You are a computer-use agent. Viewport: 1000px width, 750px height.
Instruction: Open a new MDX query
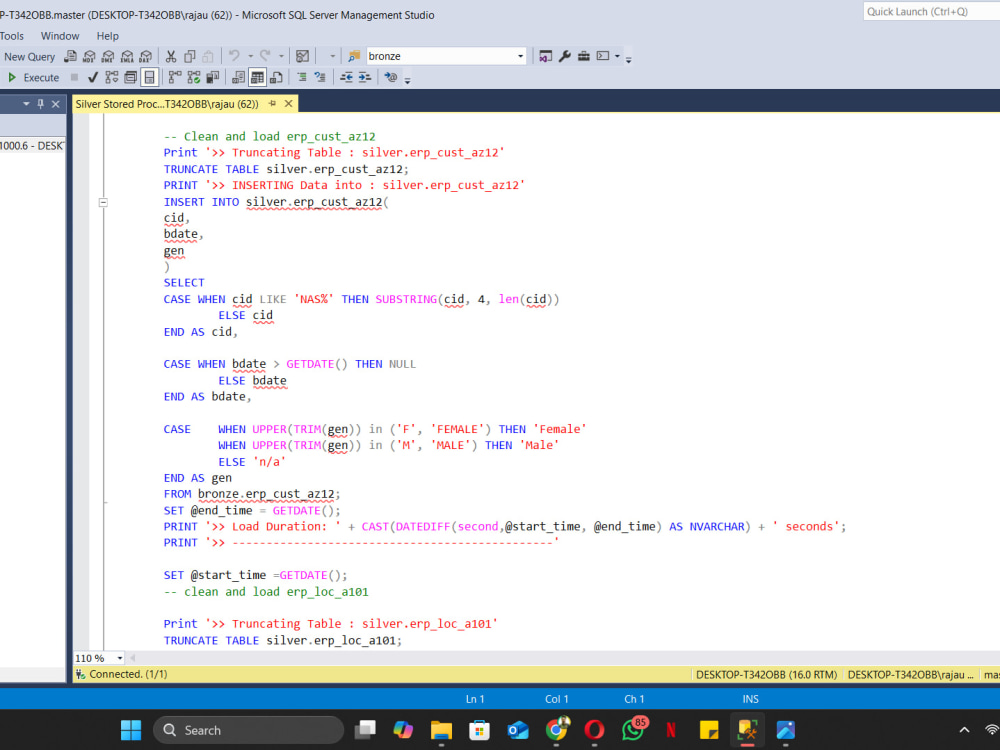(89, 57)
